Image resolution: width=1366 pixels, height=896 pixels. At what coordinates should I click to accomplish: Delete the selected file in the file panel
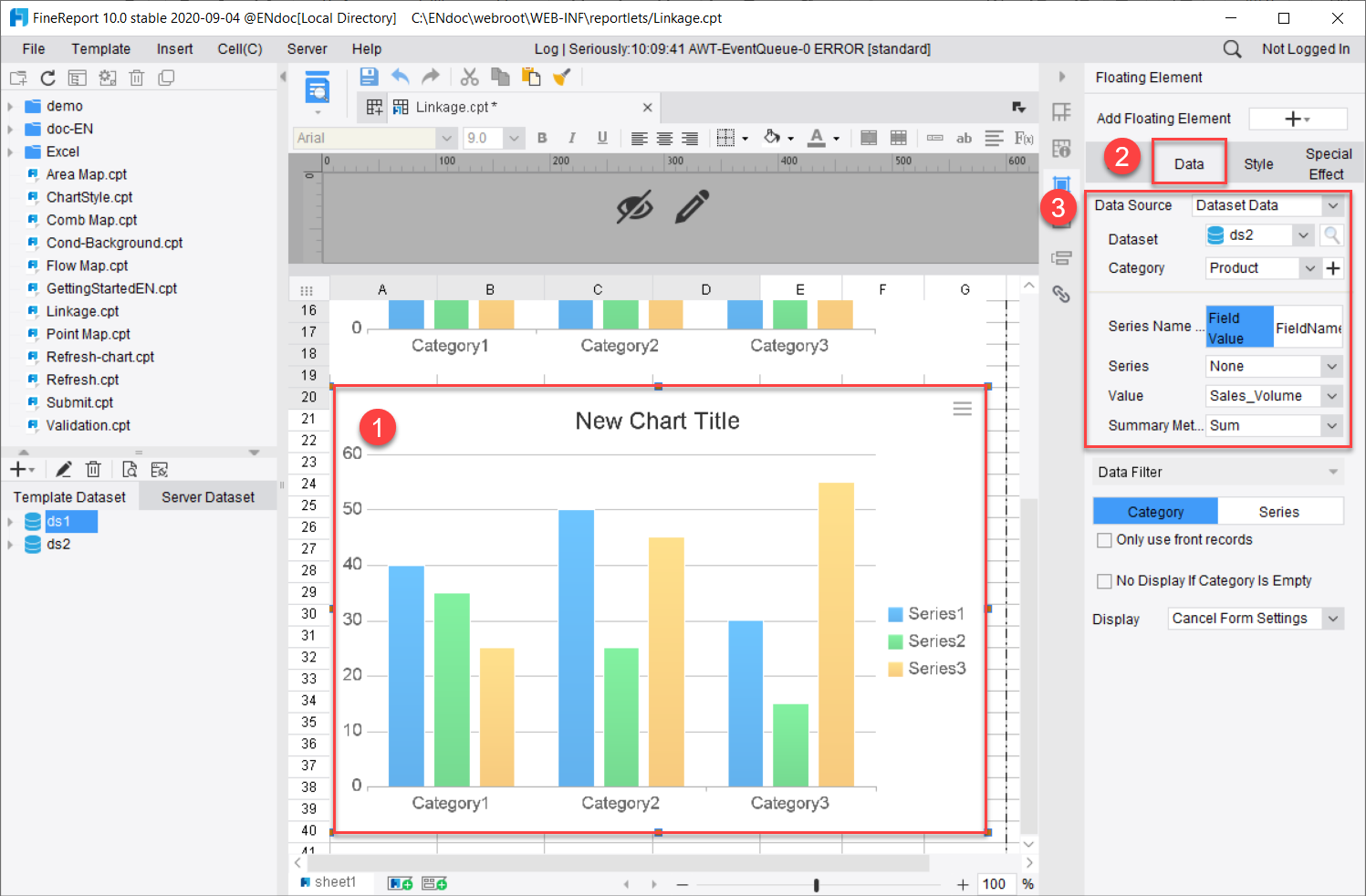(137, 78)
